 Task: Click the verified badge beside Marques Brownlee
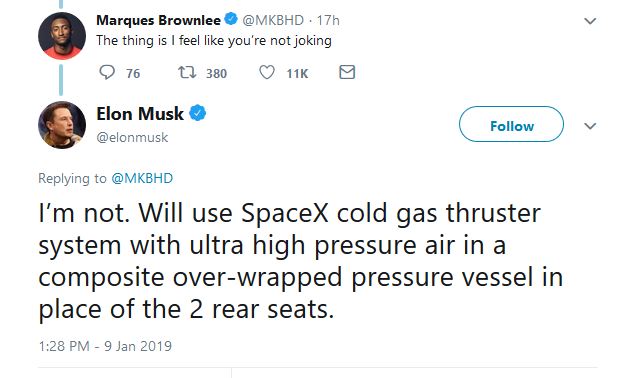231,19
